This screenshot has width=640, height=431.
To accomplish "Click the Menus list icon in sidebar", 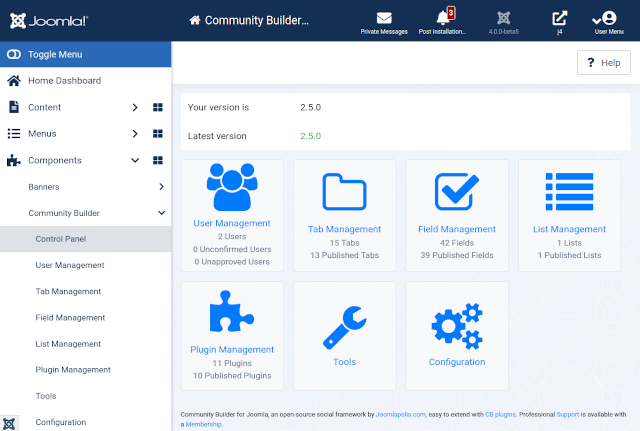I will (14, 133).
